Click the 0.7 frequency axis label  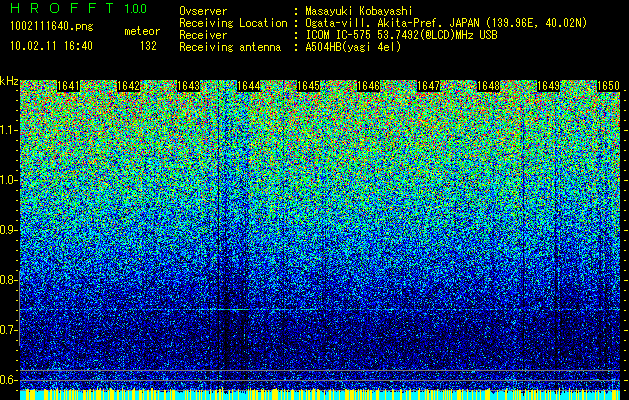9,330
